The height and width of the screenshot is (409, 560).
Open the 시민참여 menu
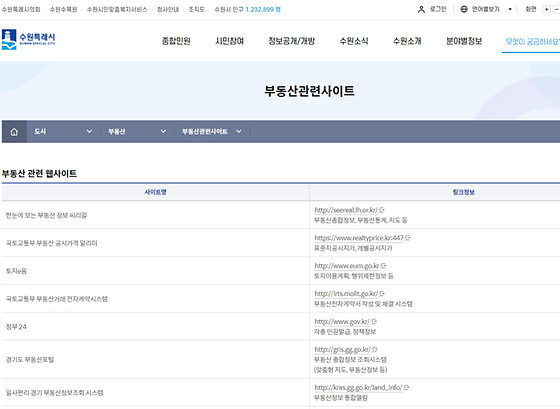click(x=230, y=41)
